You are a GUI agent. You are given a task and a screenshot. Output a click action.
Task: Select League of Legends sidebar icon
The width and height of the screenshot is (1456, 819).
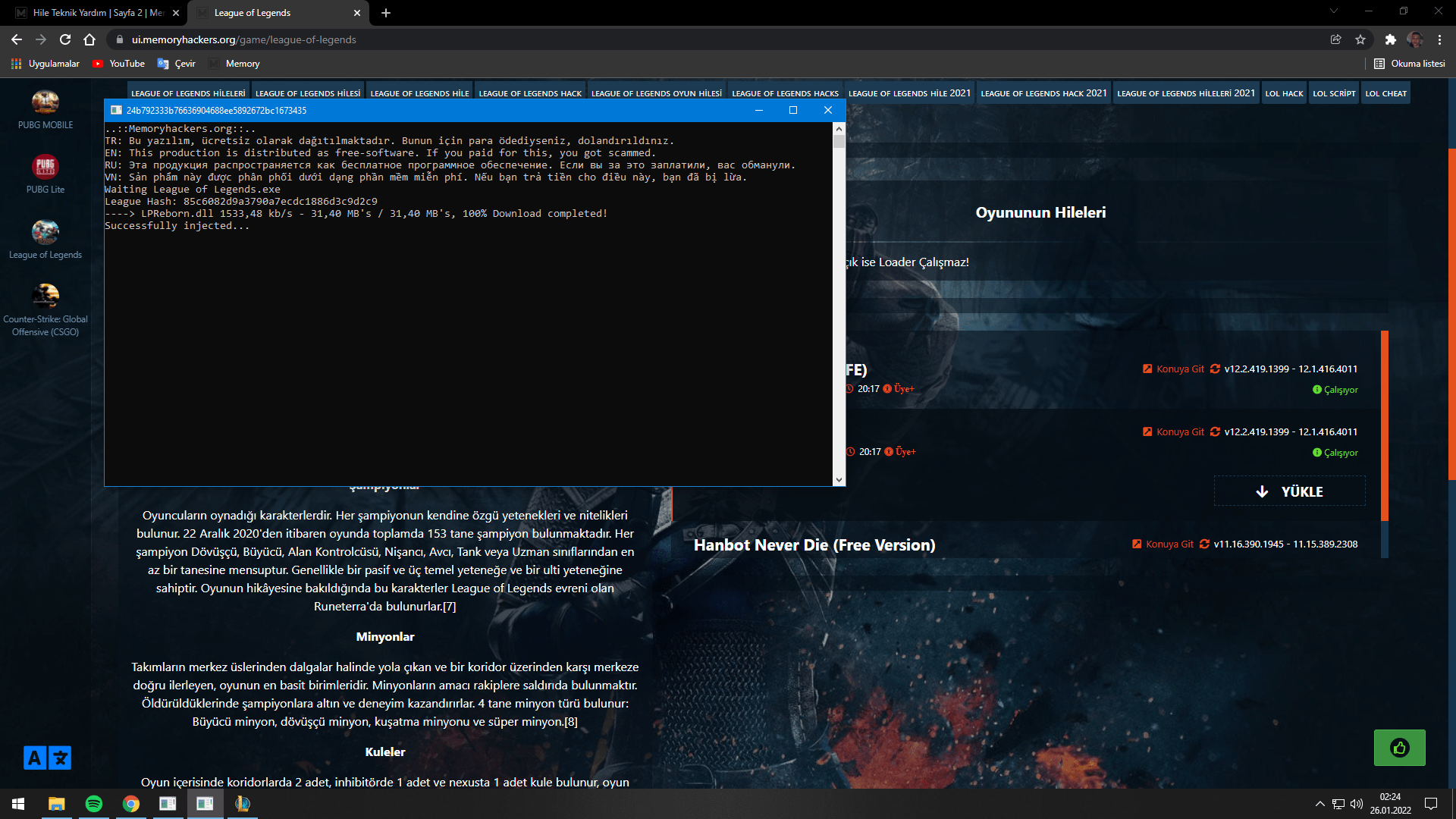[x=45, y=232]
